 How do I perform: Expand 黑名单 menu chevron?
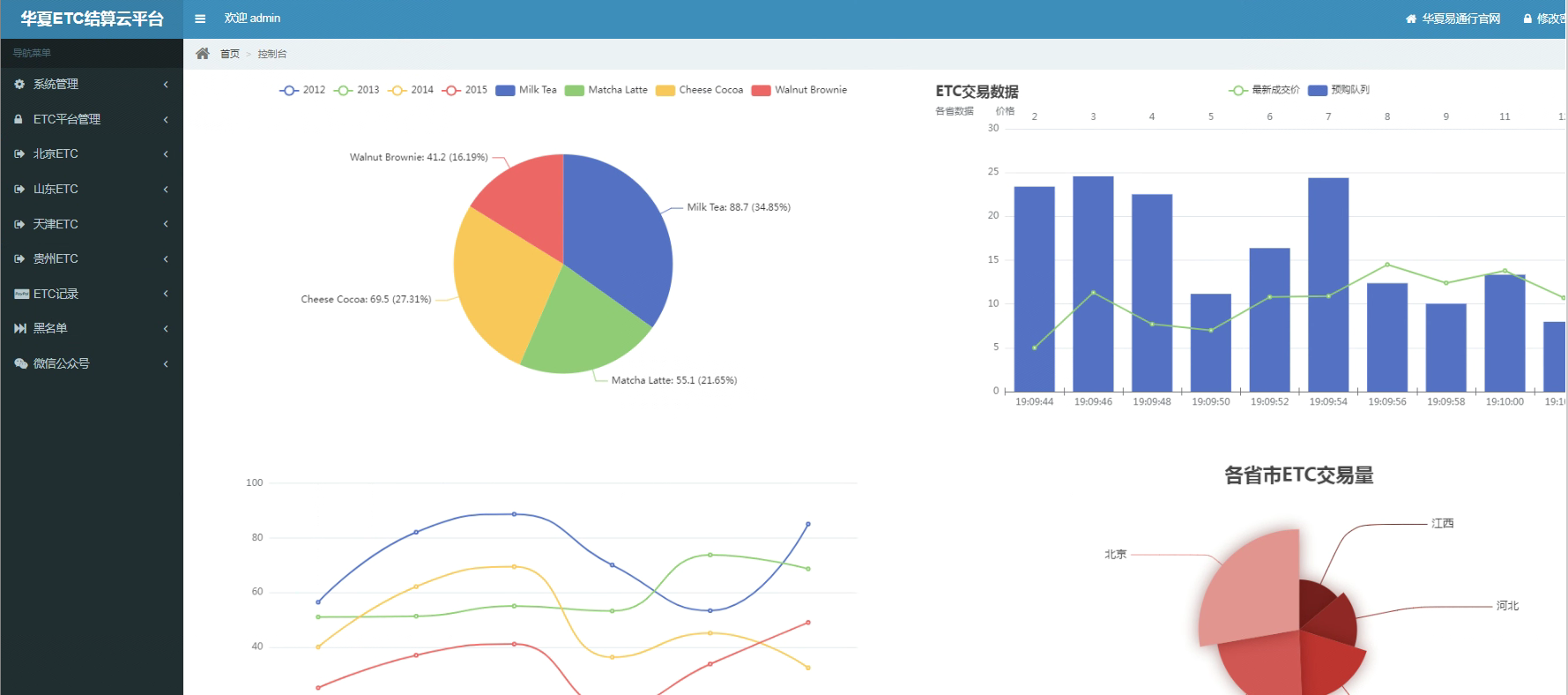coord(166,328)
